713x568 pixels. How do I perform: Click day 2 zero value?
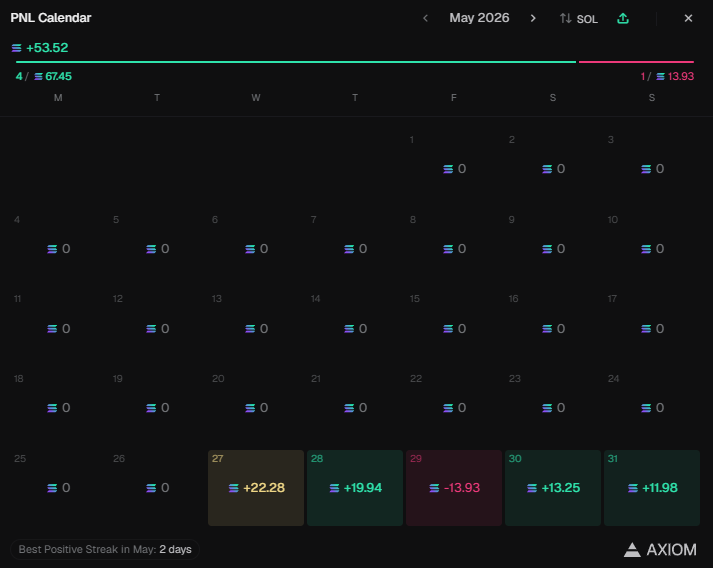[x=561, y=169]
